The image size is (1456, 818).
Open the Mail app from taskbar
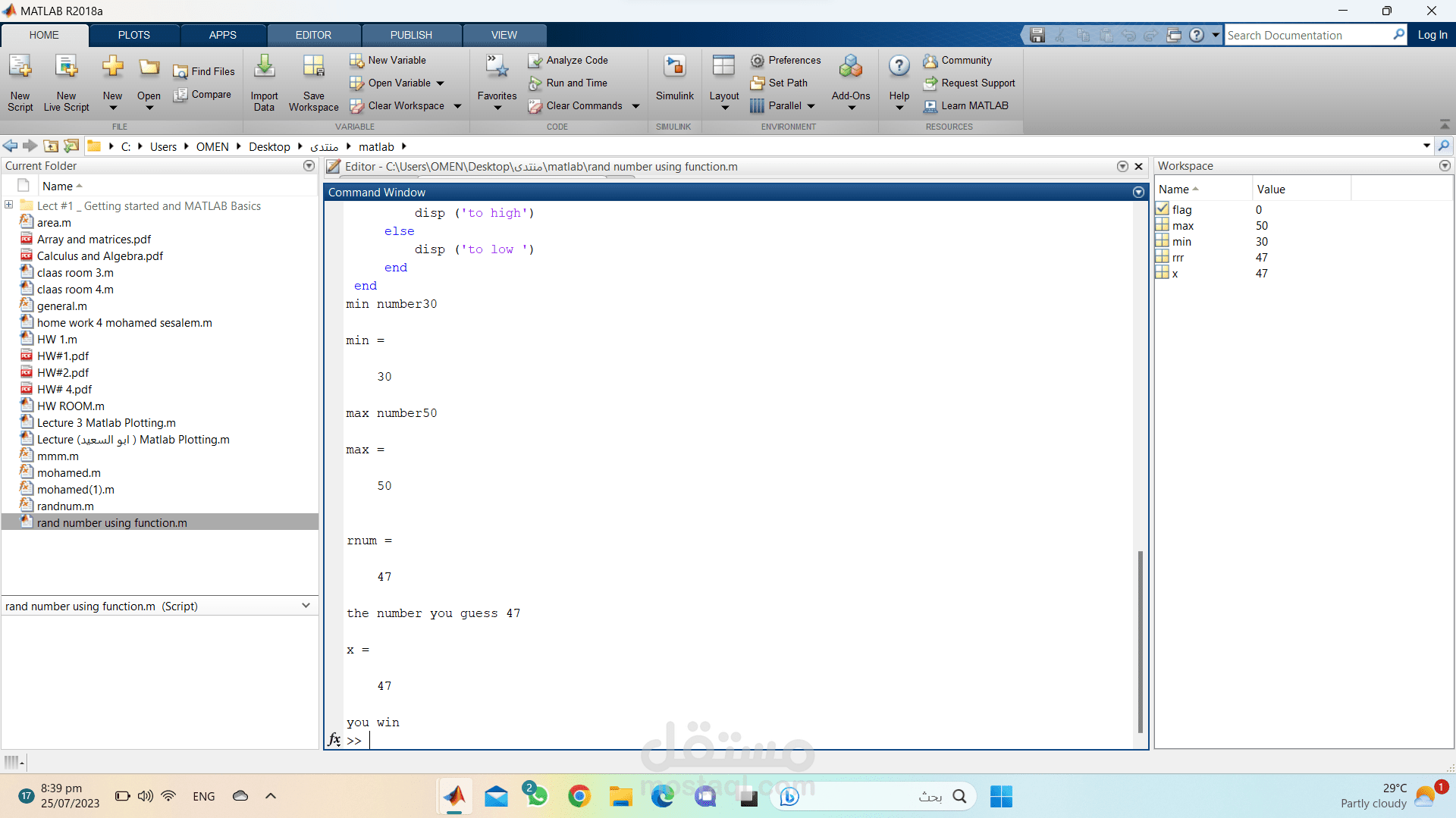[496, 795]
